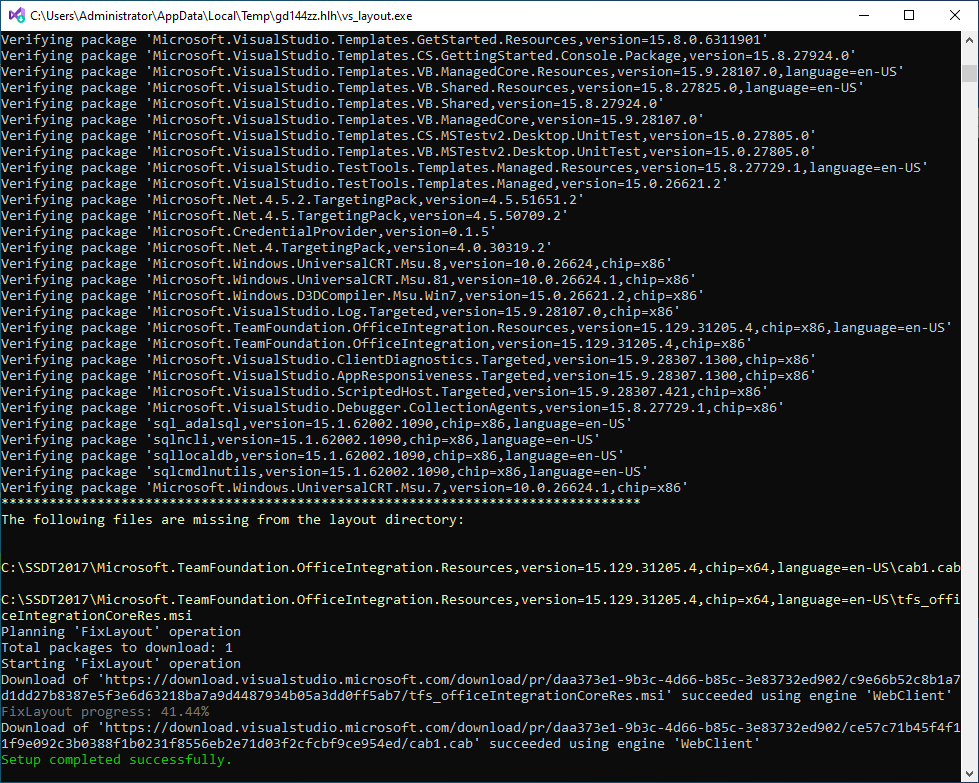
Task: Click the Net.4.TargetingPack version=4.0.30319.2 line
Action: click(277, 247)
